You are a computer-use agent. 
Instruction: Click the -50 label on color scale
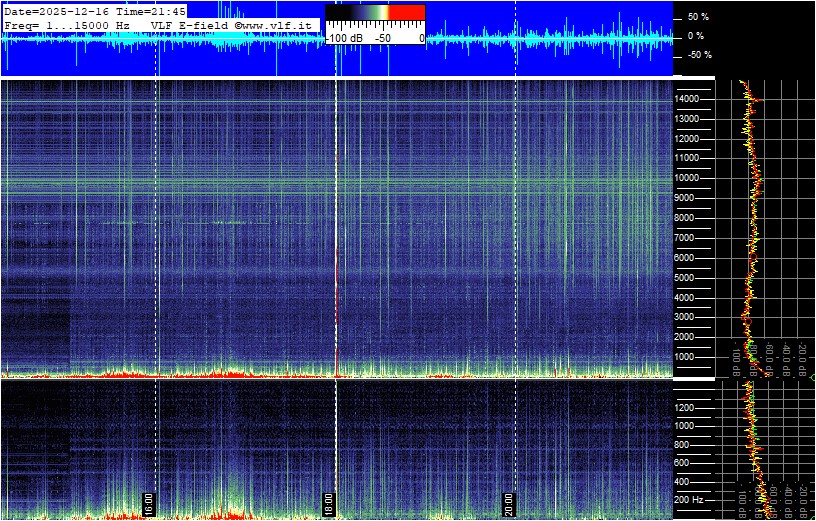382,37
